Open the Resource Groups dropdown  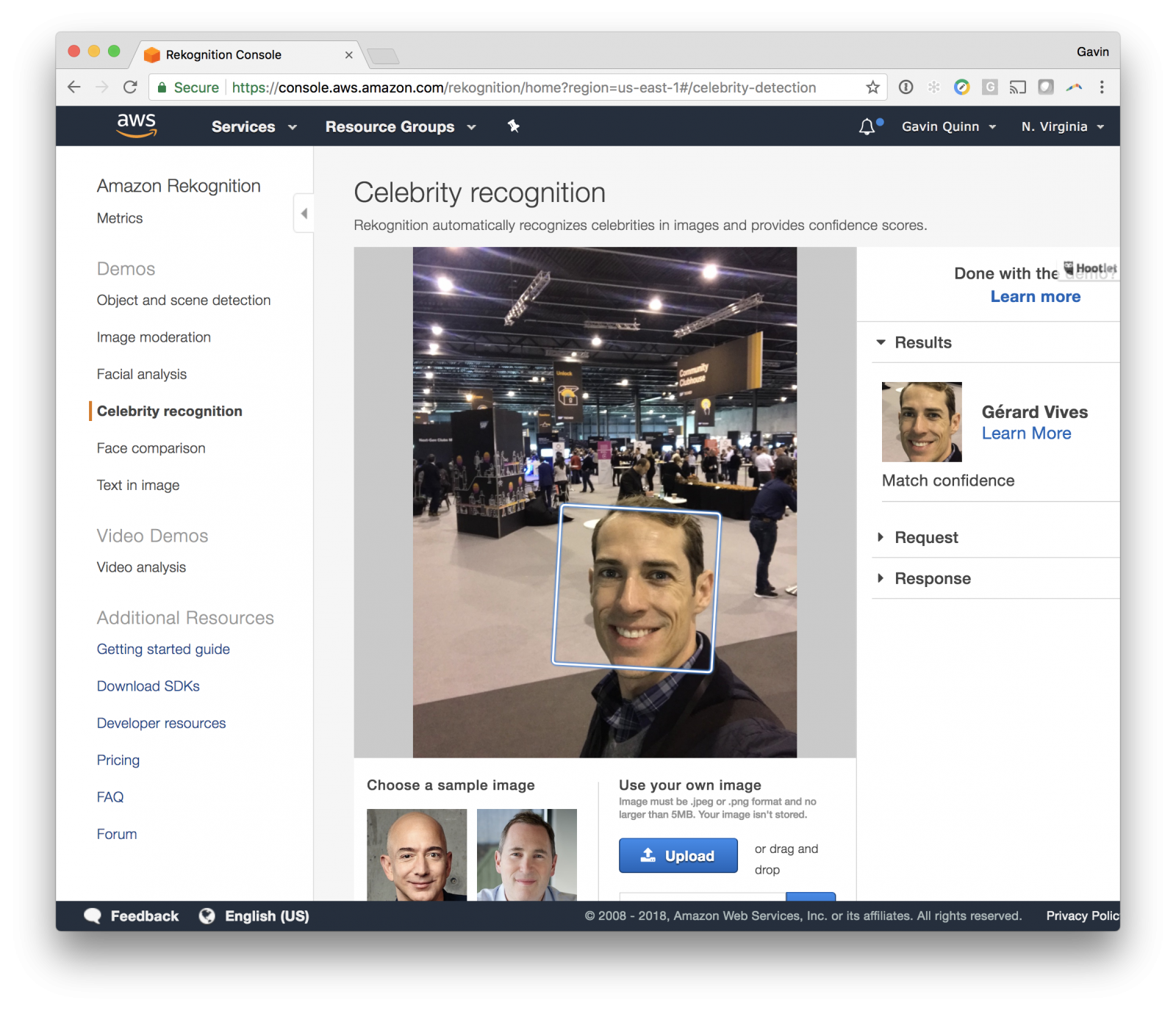click(401, 126)
